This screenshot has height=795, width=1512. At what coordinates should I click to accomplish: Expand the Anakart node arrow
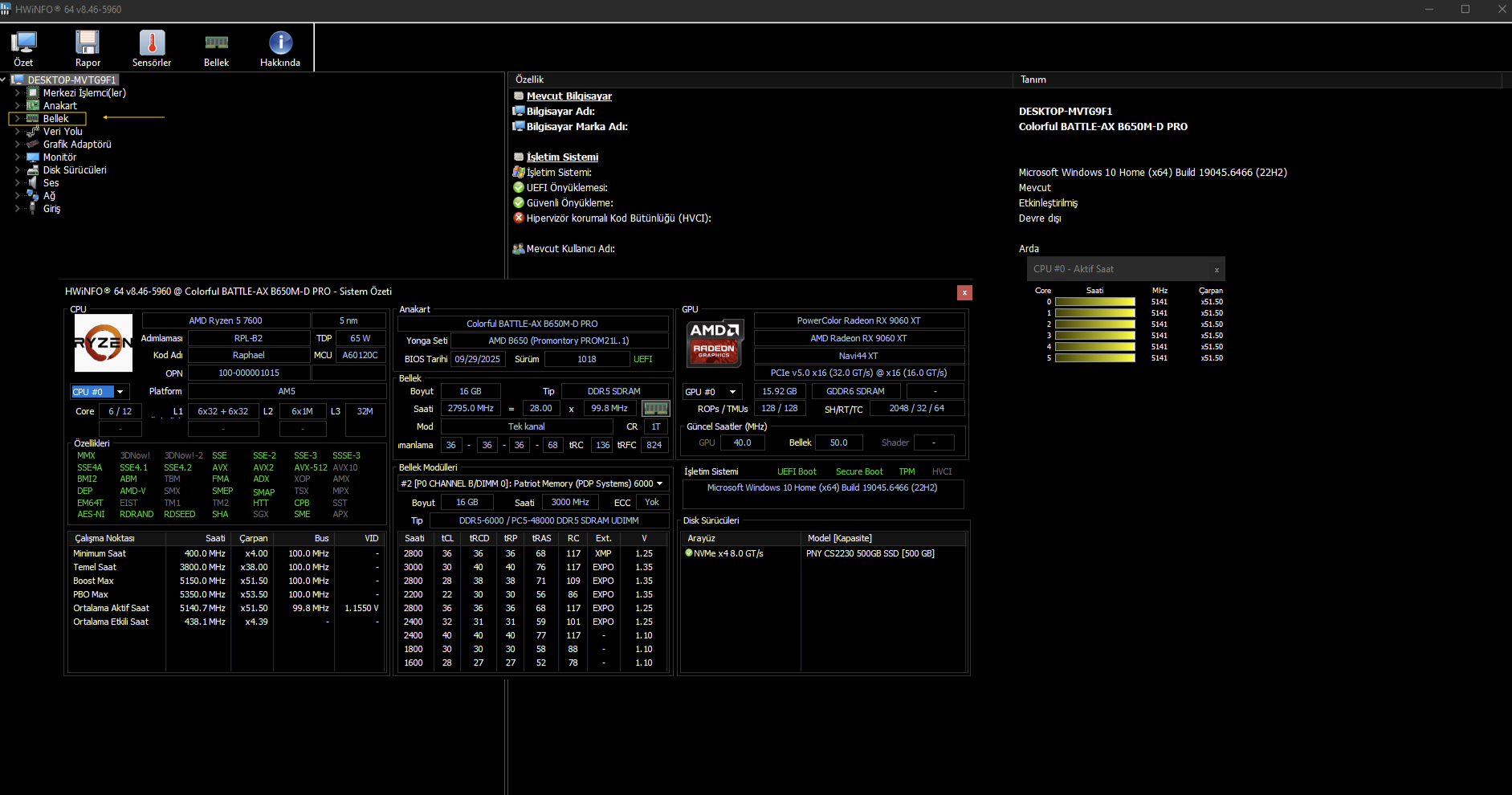[17, 106]
